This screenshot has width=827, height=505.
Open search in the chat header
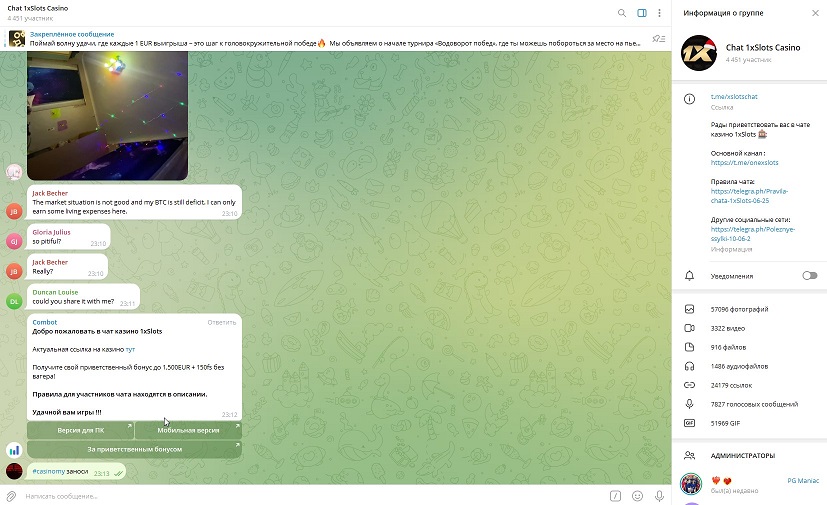tap(622, 13)
